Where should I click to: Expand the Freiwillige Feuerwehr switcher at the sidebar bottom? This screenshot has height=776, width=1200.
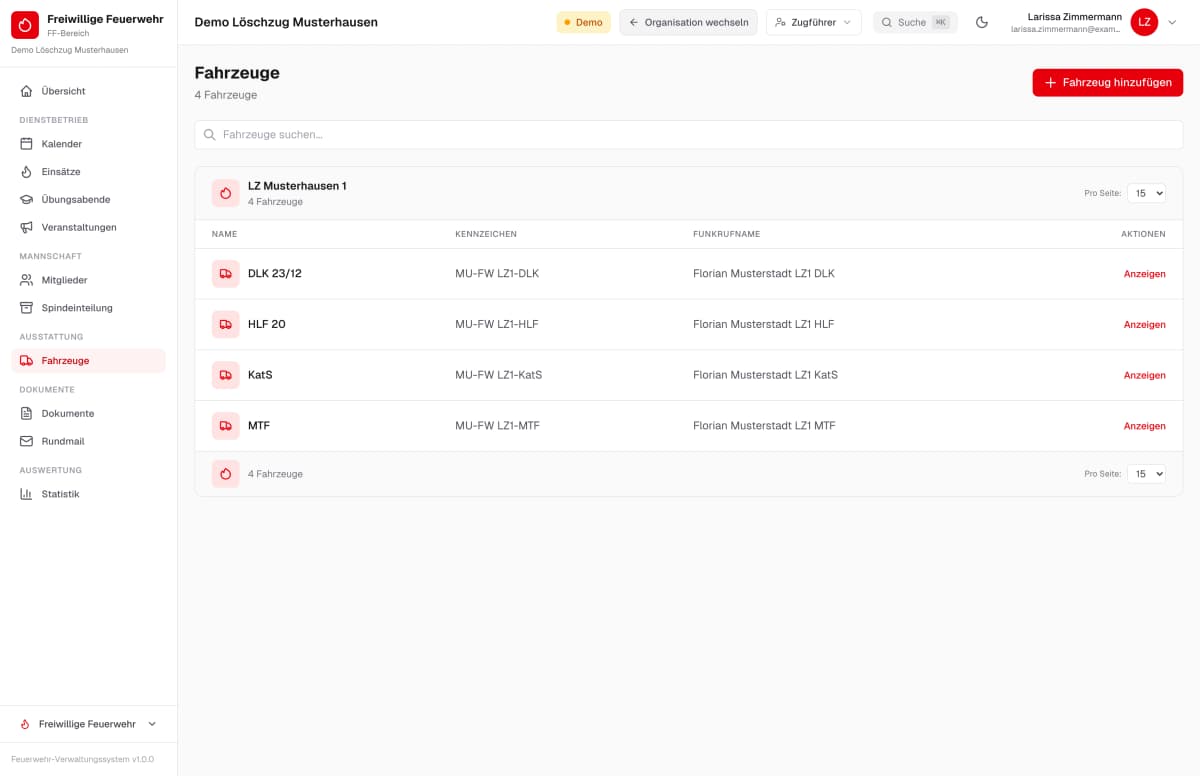tap(88, 724)
